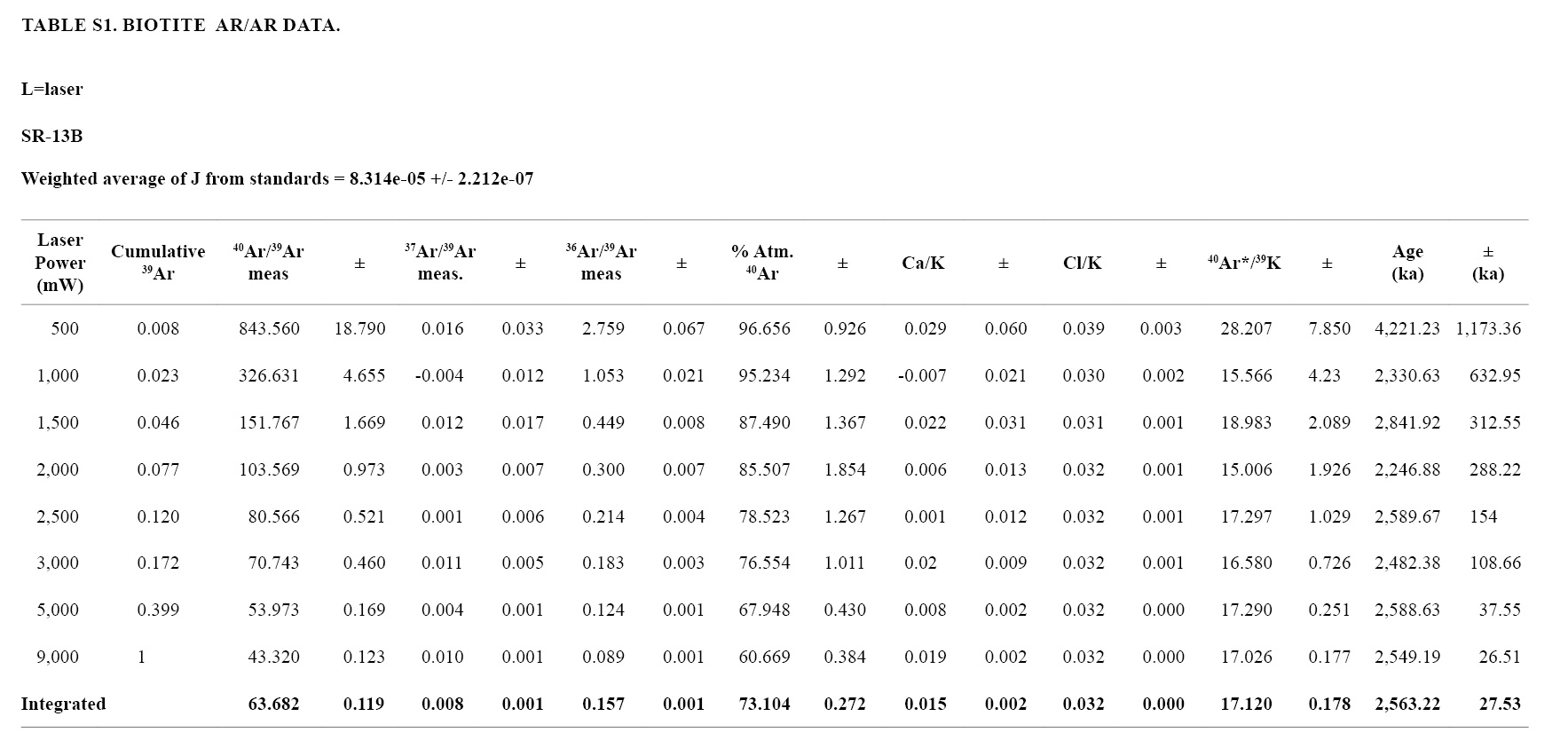Viewport: 1568px width, 748px height.
Task: Click the "TABLE S1. BIOTITE AR/AR DATA." title
Action: coord(180,26)
